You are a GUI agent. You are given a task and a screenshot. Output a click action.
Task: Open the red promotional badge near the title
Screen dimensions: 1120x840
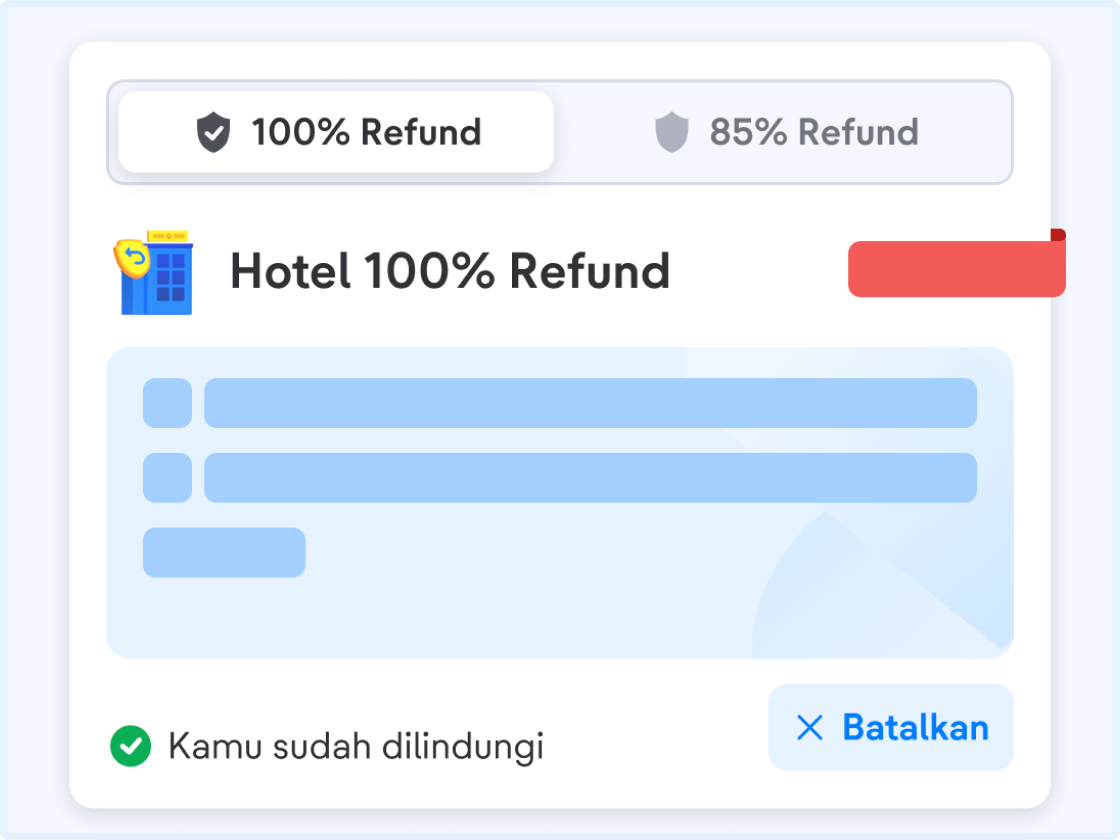(956, 266)
